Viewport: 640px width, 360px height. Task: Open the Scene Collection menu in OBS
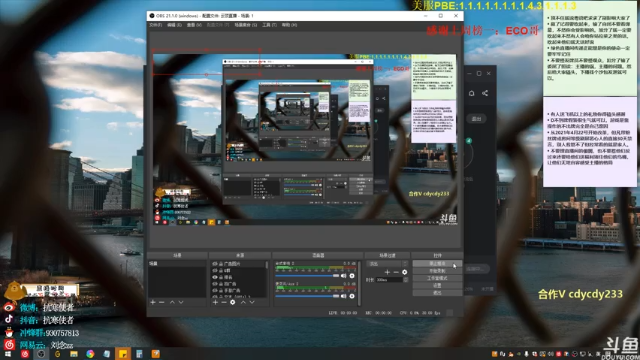(x=246, y=25)
